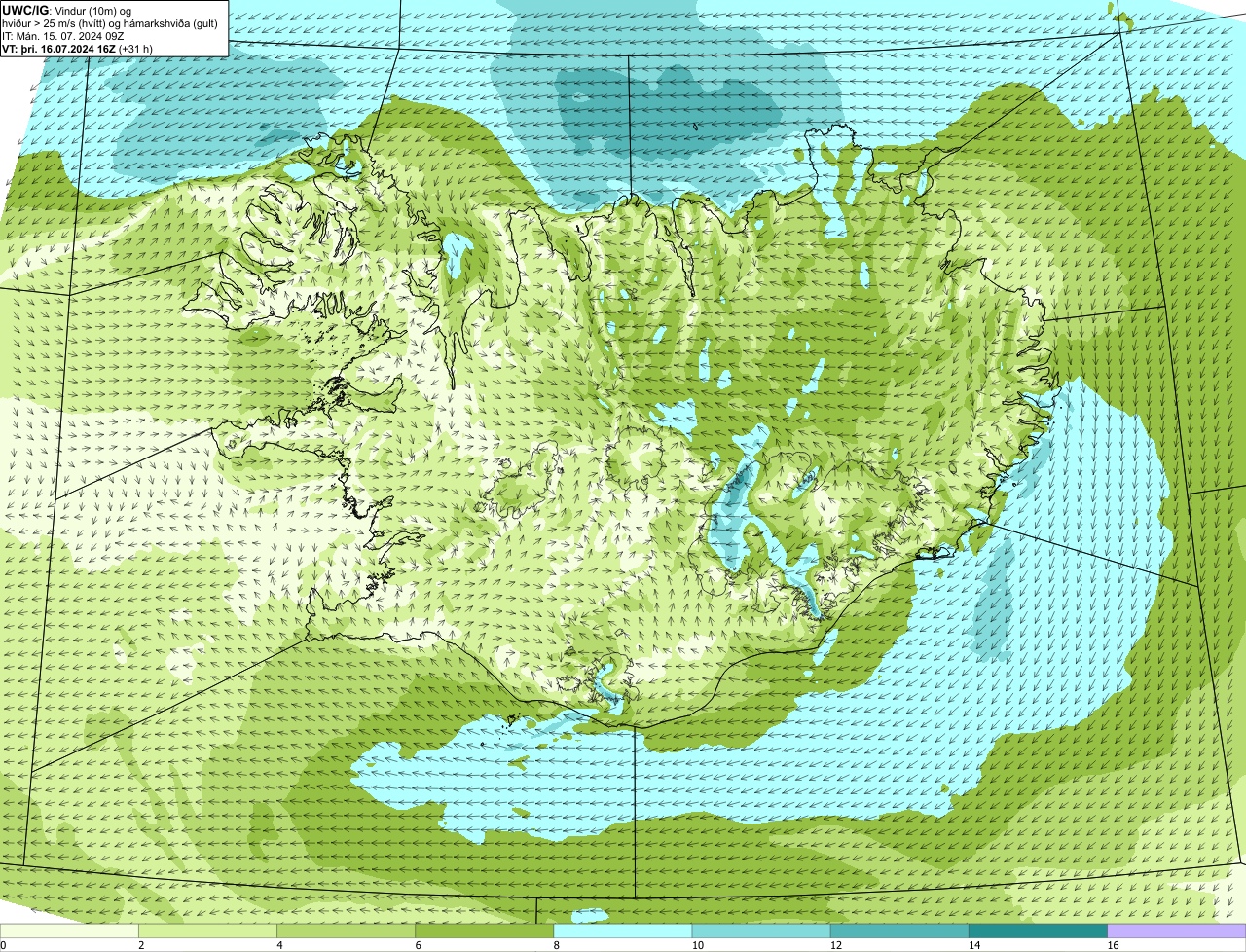The width and height of the screenshot is (1246, 952).
Task: Click the 6–8 m/s dark green legend swatch
Action: click(485, 932)
